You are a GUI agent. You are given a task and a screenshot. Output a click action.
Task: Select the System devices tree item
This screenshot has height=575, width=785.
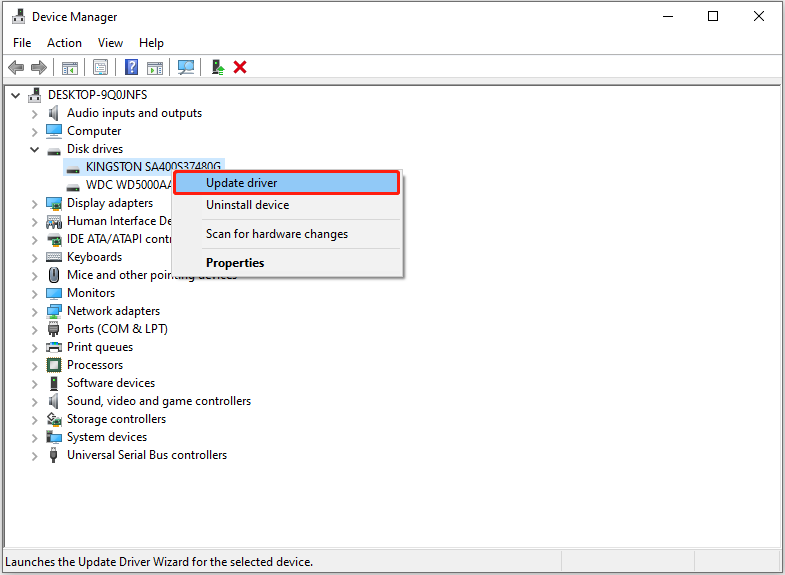tap(107, 437)
